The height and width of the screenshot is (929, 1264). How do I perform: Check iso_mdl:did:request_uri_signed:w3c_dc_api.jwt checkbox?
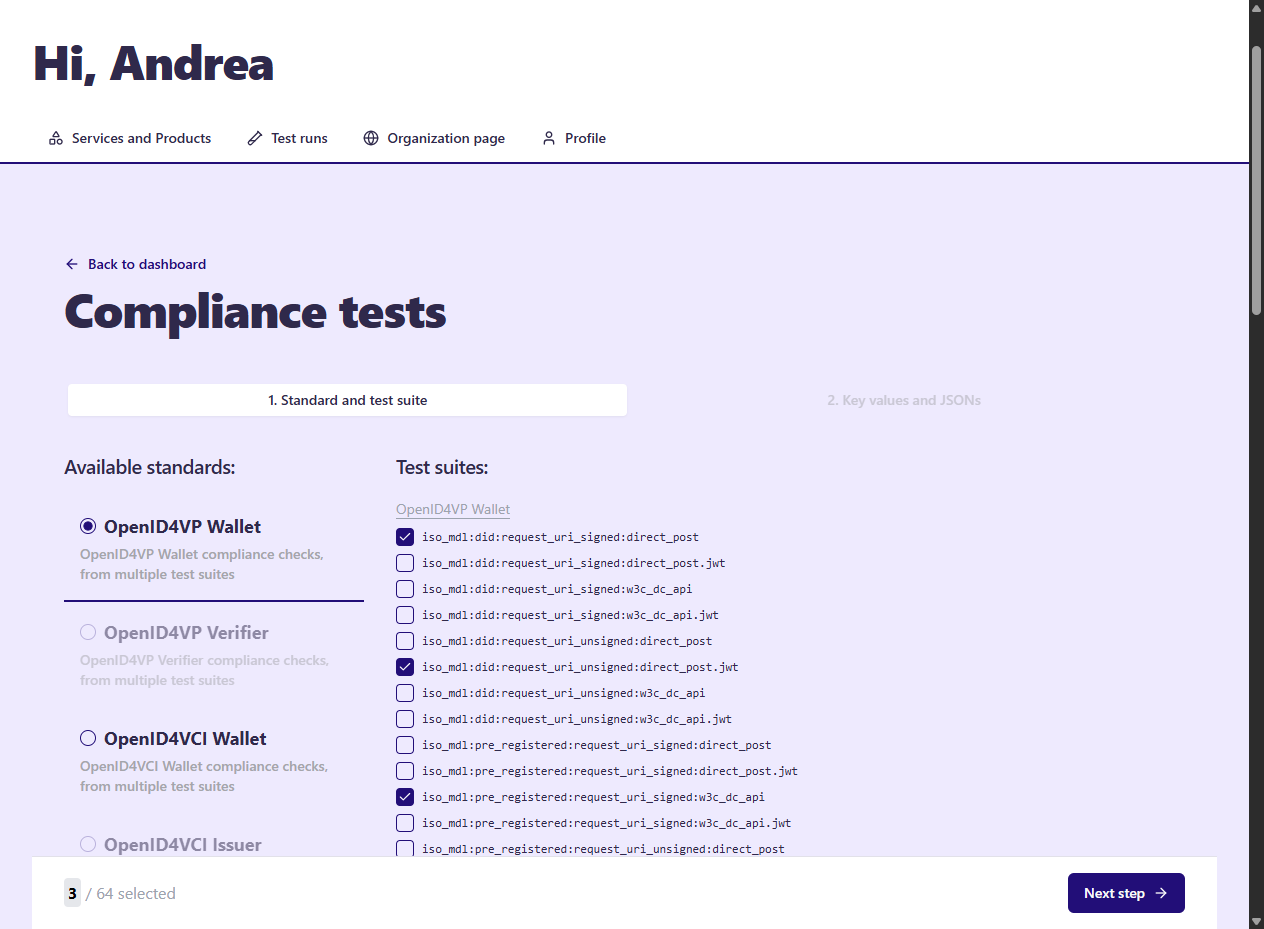[x=405, y=615]
